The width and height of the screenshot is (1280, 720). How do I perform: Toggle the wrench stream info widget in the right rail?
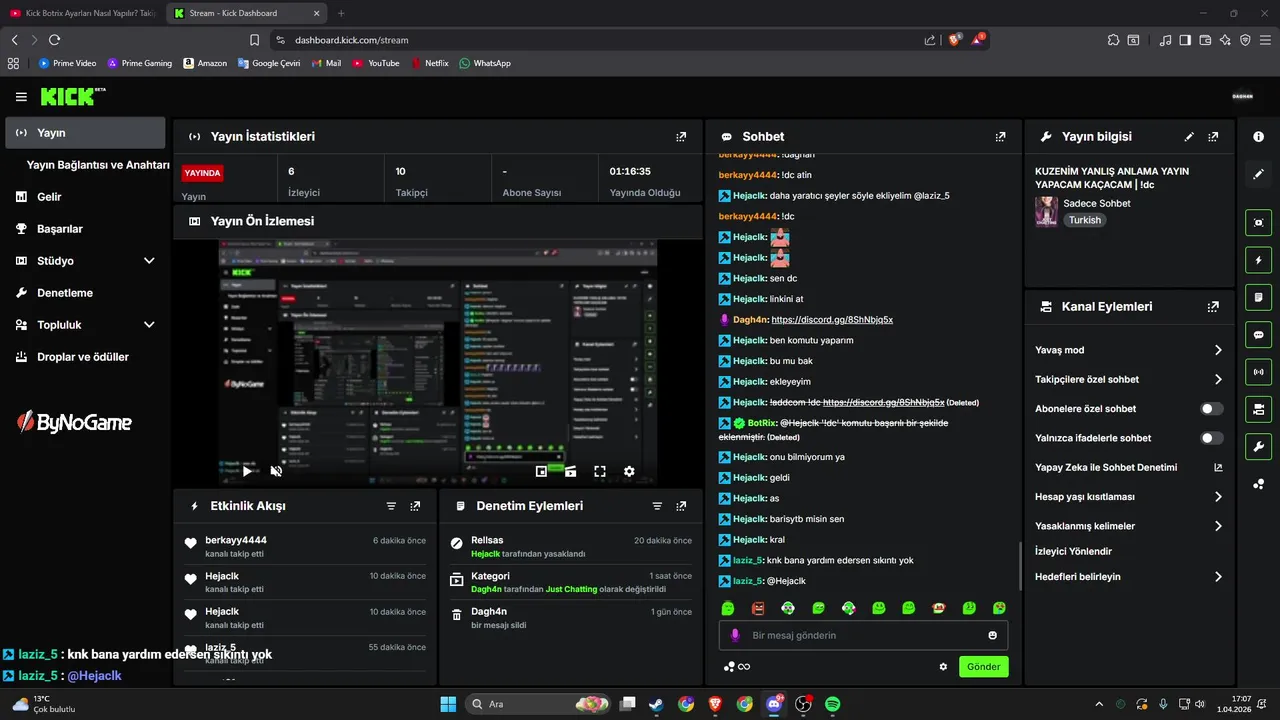(x=1258, y=446)
